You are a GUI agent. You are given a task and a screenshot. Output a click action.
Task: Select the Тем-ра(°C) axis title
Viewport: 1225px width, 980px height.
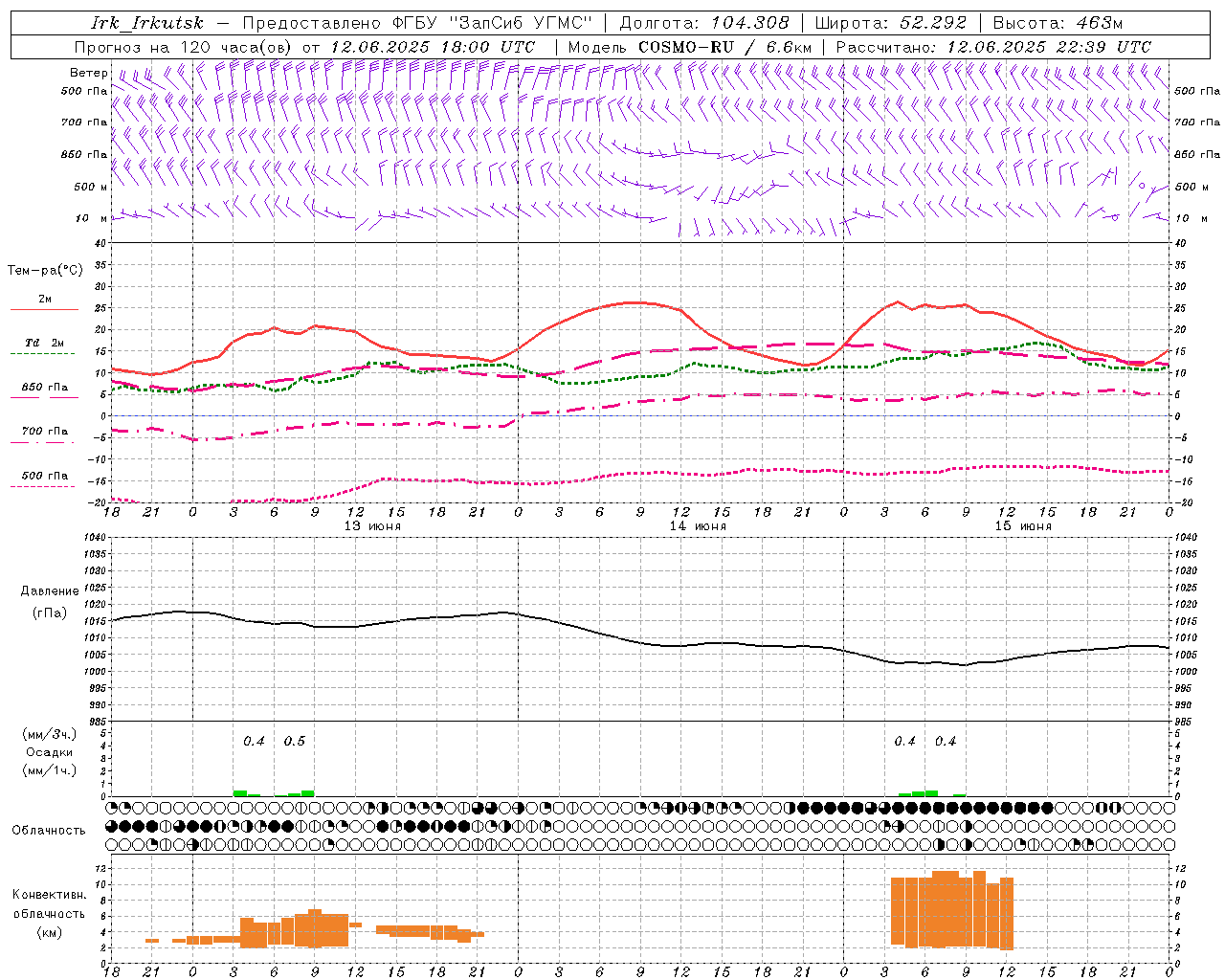(45, 271)
